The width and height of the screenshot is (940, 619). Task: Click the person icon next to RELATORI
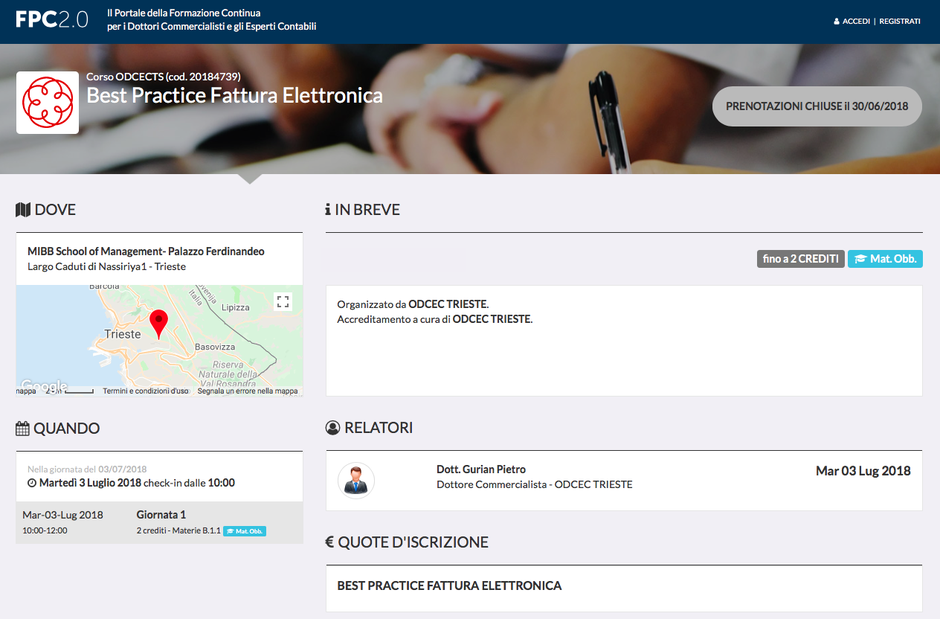click(x=332, y=427)
